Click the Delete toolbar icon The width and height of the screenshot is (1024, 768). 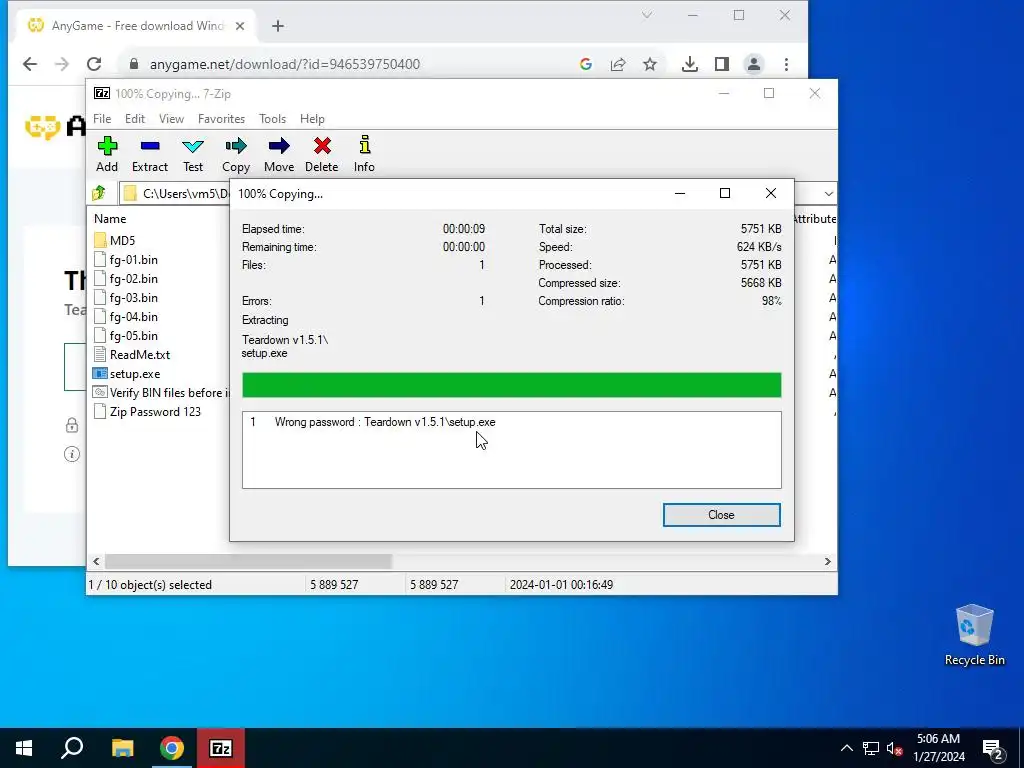click(x=321, y=155)
